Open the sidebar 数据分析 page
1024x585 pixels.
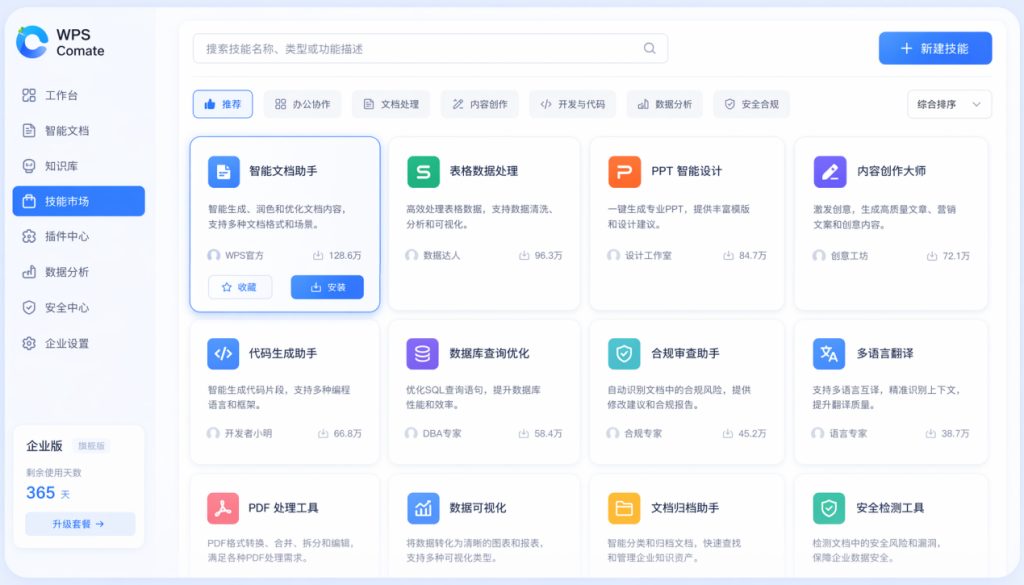coord(78,272)
